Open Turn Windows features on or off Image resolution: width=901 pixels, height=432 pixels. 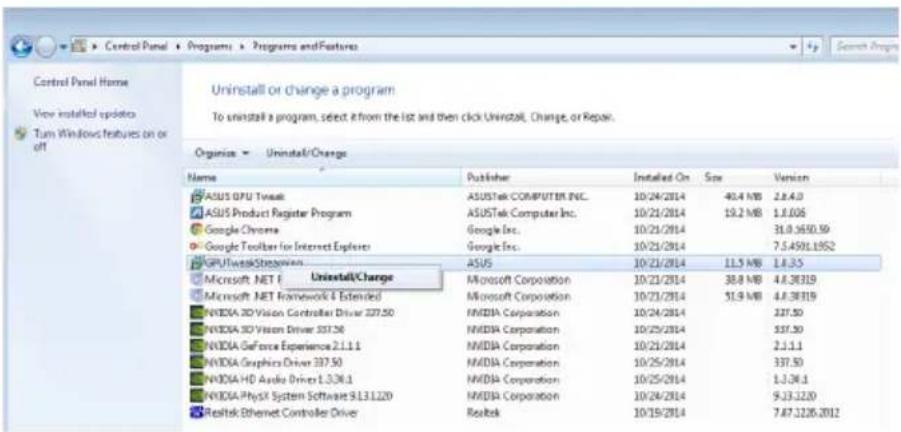[x=100, y=141]
